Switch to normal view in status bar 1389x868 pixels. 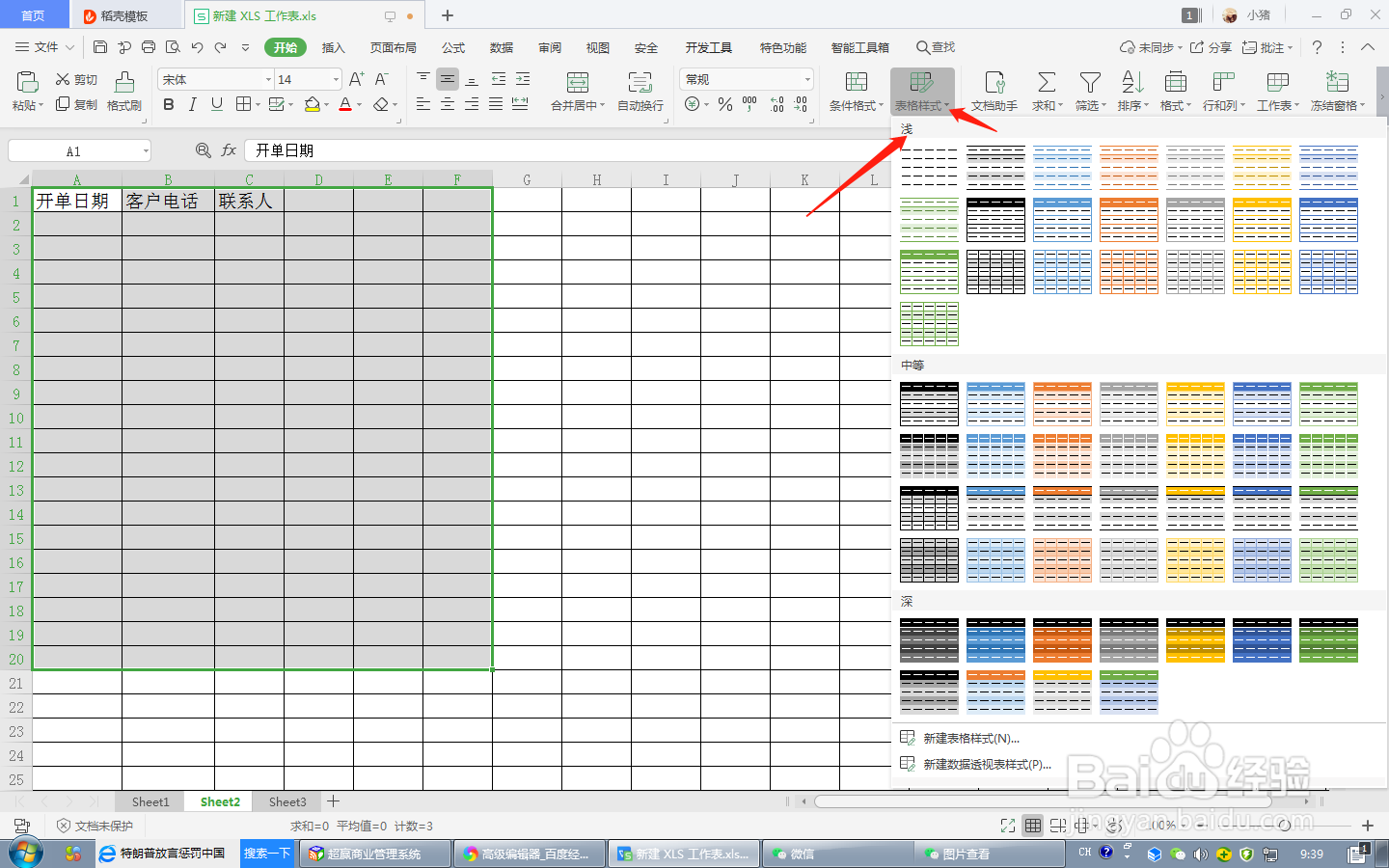(x=1033, y=826)
